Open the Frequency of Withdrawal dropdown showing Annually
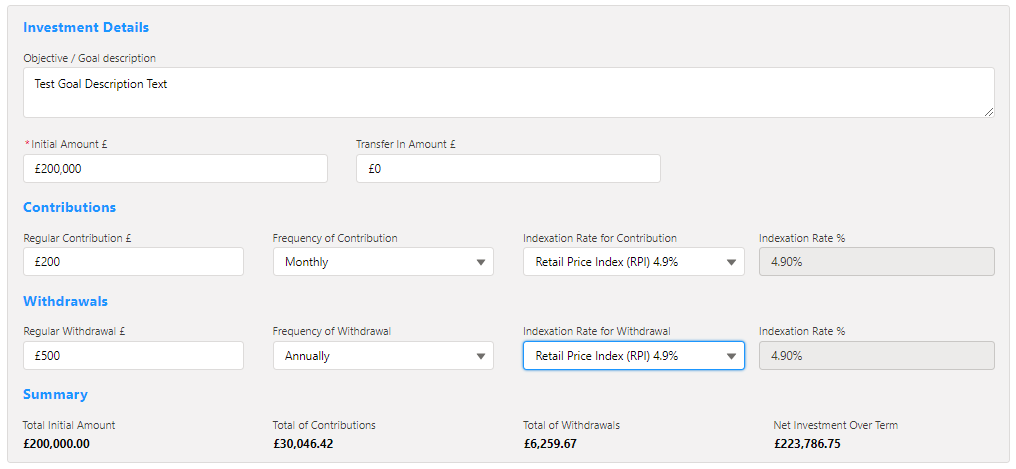Viewport: 1016px width, 469px height. tap(383, 356)
